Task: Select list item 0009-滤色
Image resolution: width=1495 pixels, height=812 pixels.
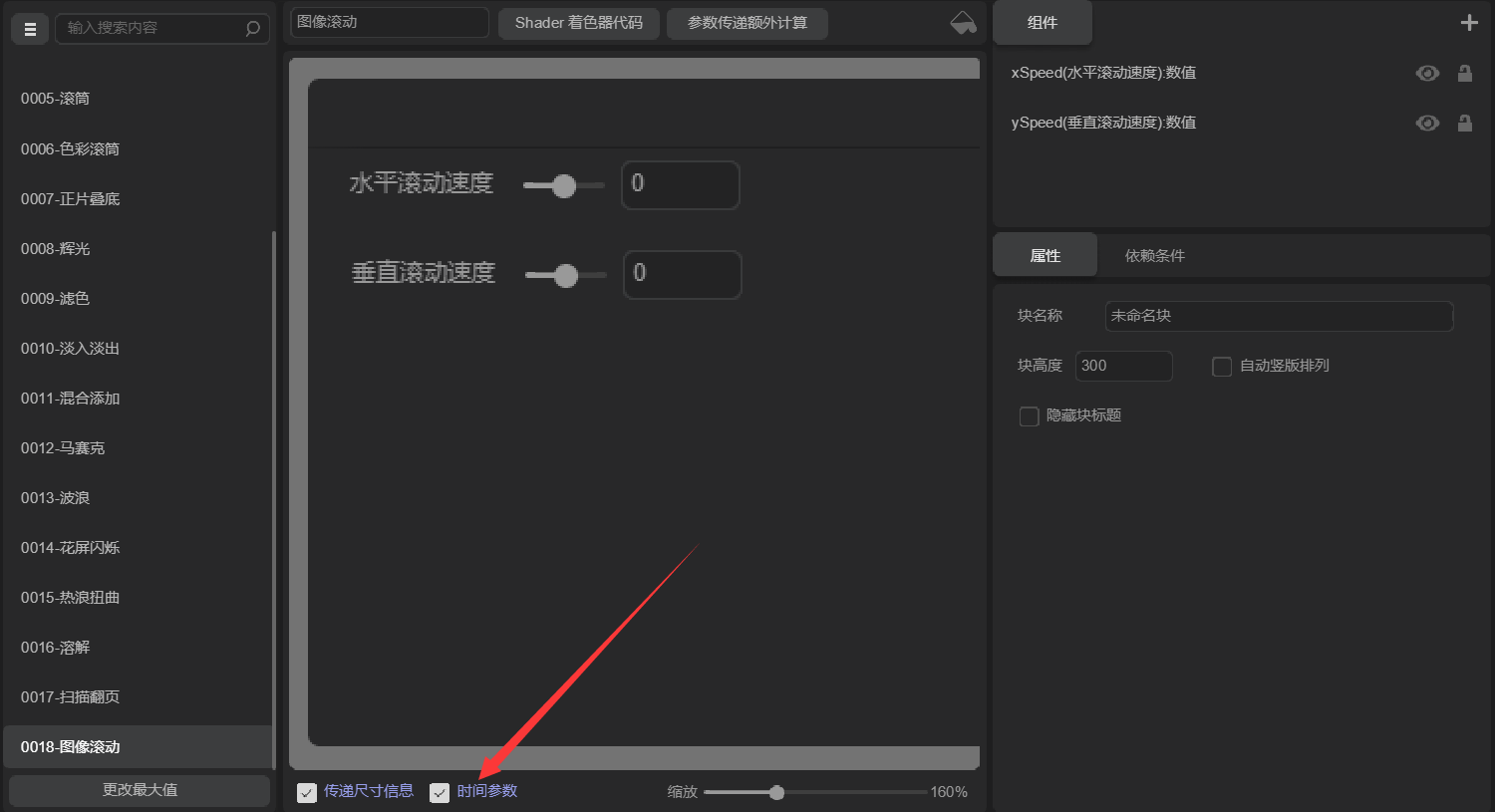Action: click(x=138, y=298)
